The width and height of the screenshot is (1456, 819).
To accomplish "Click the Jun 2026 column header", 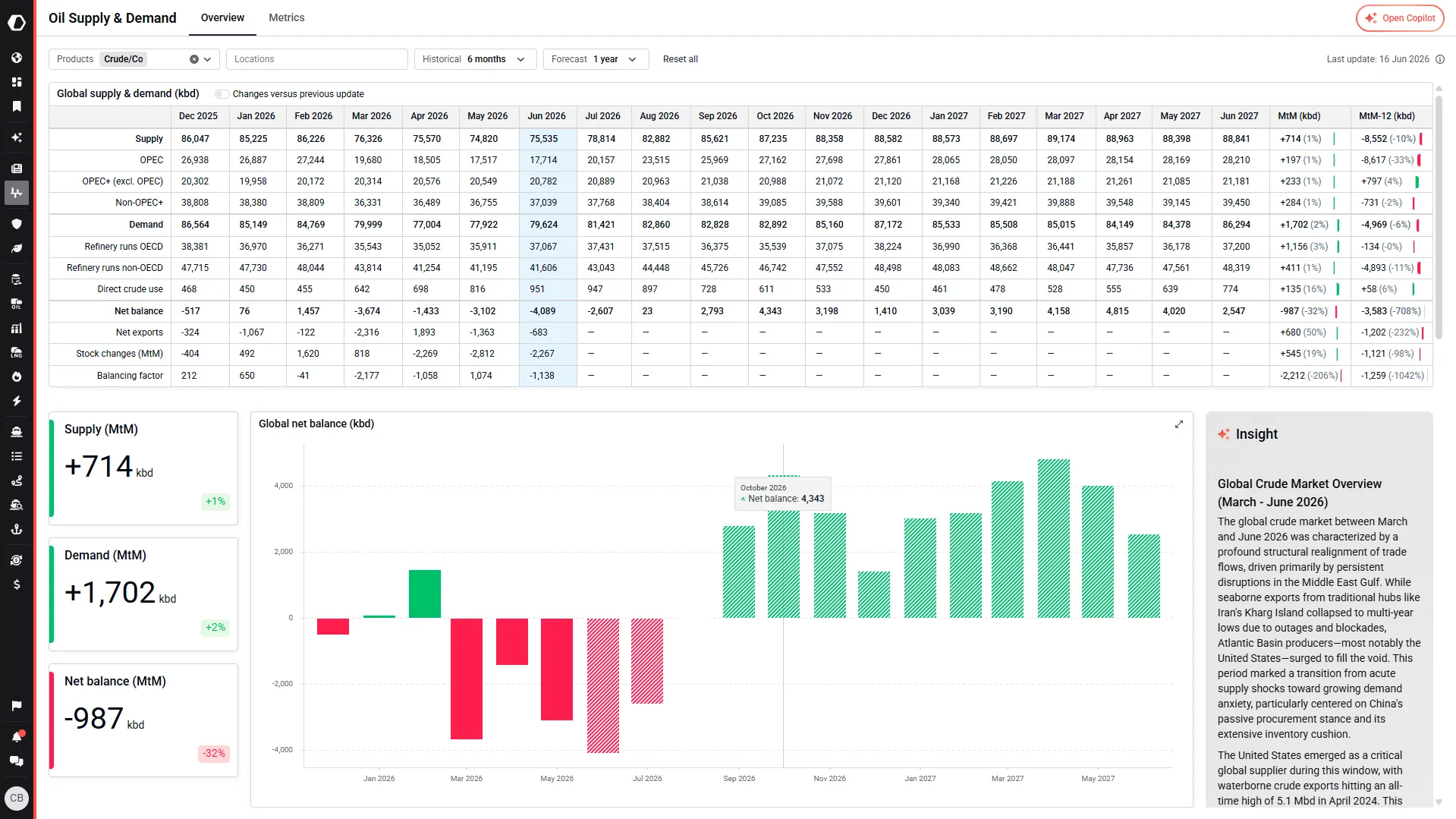I will click(547, 116).
